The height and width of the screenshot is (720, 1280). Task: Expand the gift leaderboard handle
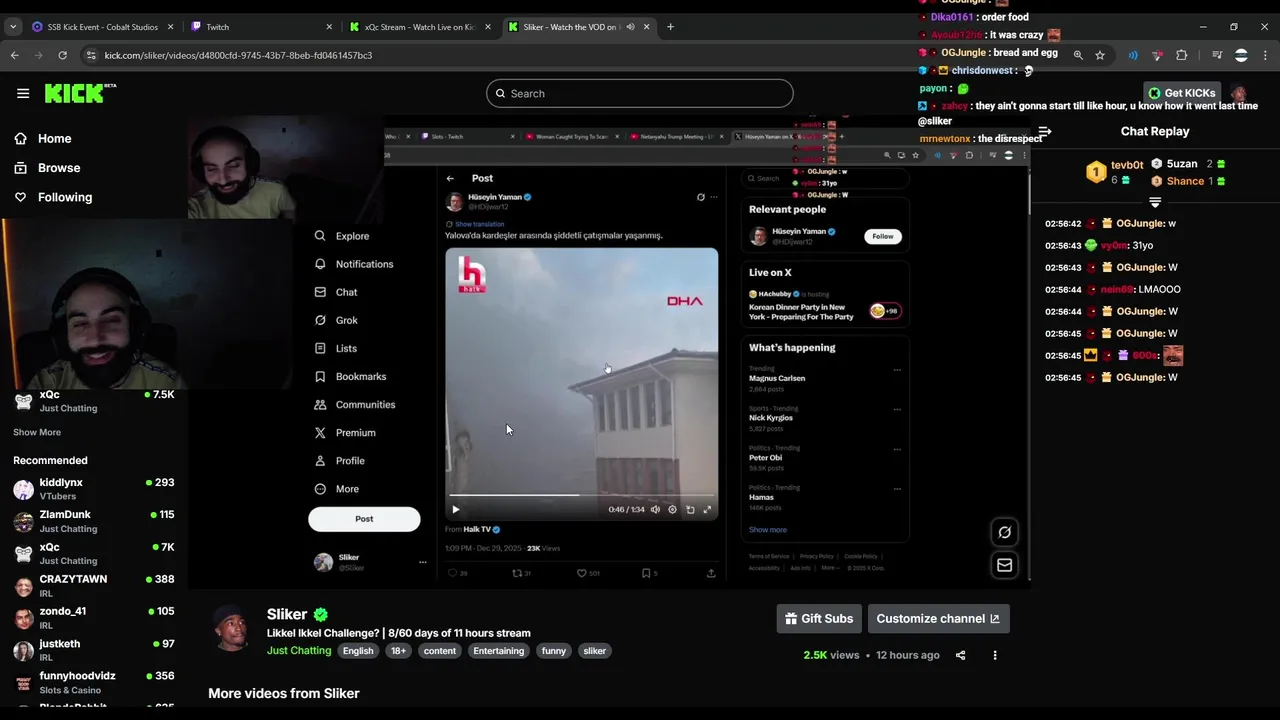[x=1155, y=203]
